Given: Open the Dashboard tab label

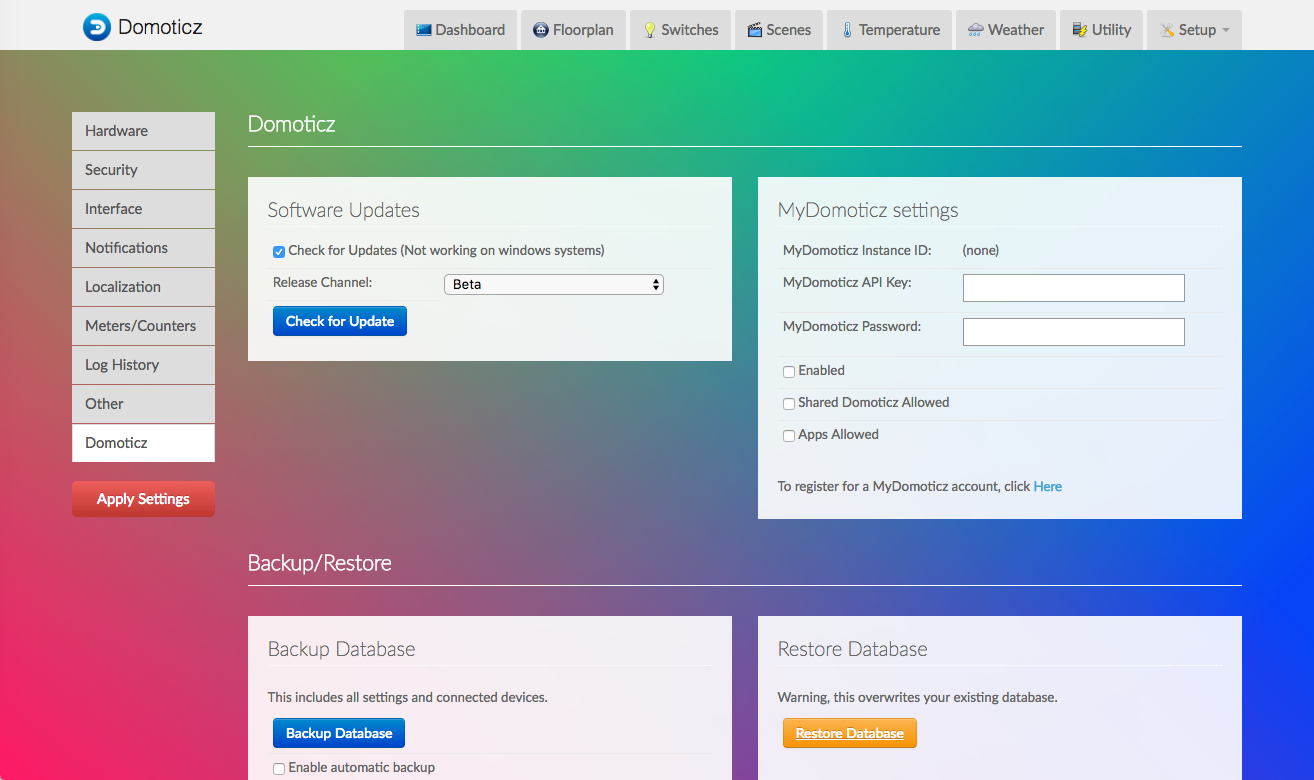Looking at the screenshot, I should 470,30.
